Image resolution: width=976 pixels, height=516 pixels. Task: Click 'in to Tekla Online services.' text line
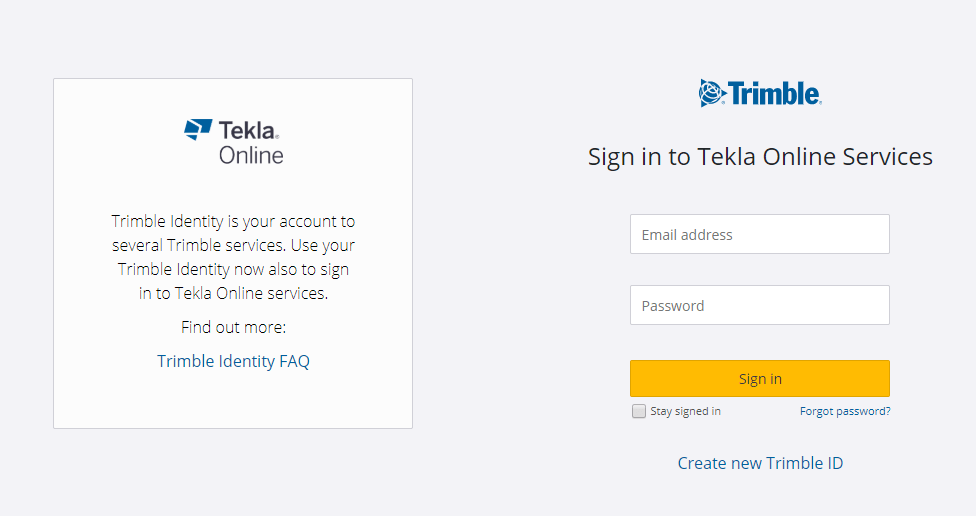coord(233,293)
